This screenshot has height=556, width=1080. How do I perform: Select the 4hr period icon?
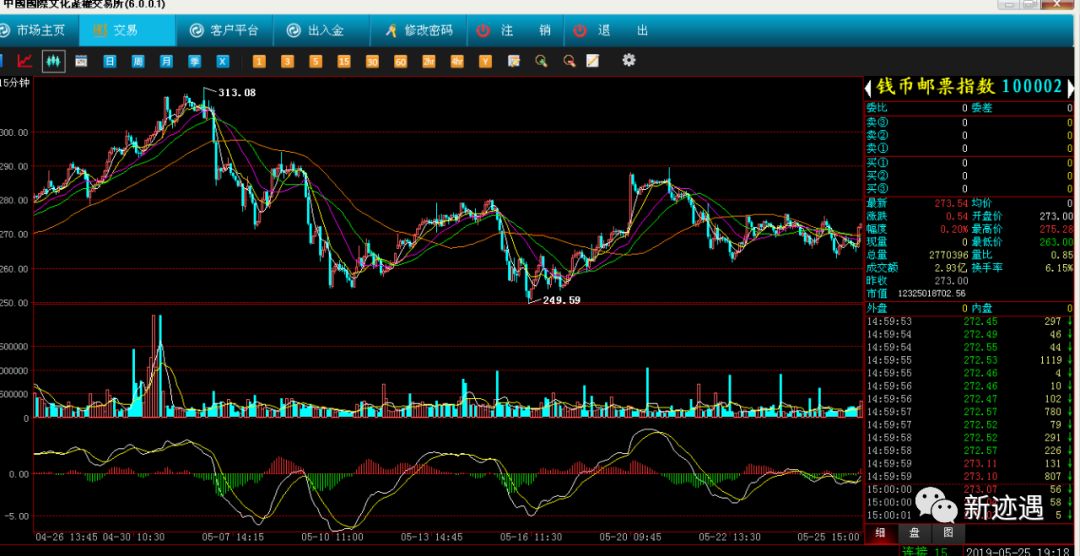(x=457, y=61)
